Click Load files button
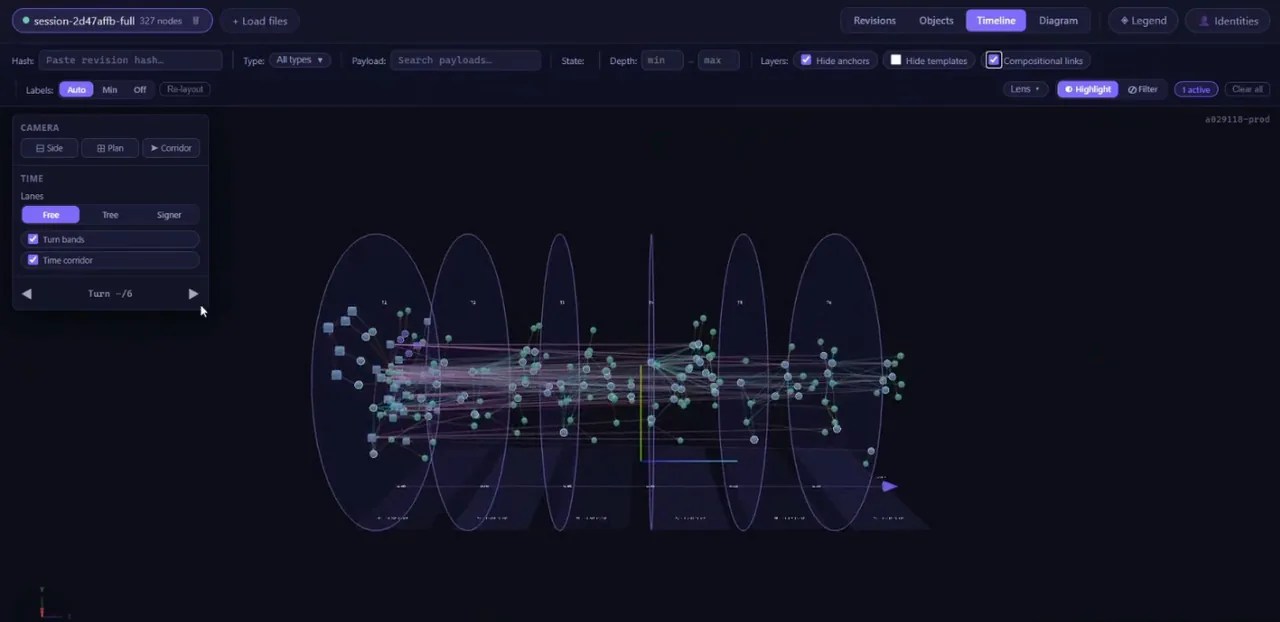 pos(259,20)
